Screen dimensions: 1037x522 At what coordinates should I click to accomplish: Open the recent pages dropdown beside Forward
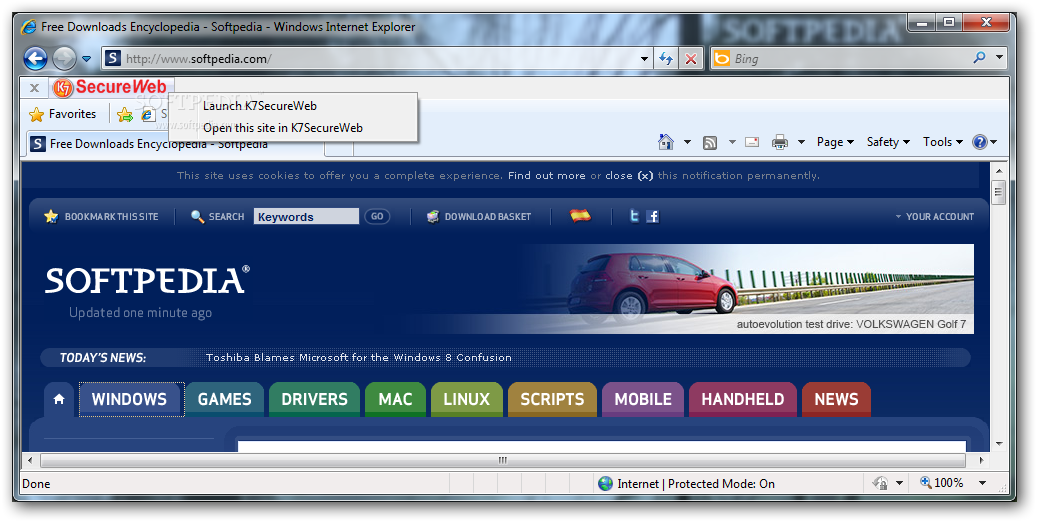point(86,59)
